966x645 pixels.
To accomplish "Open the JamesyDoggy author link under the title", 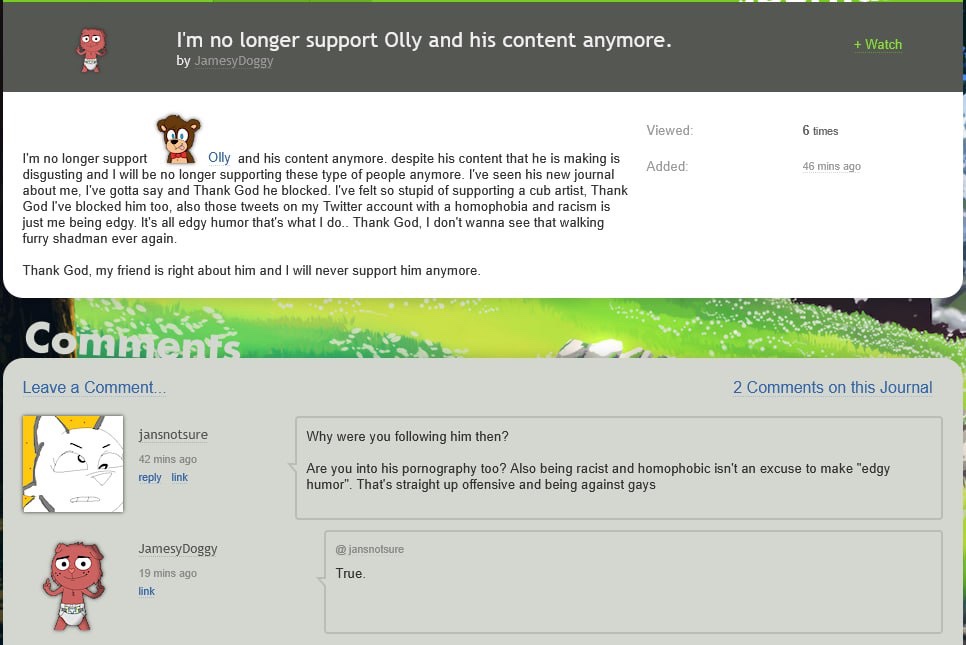I will tap(233, 61).
